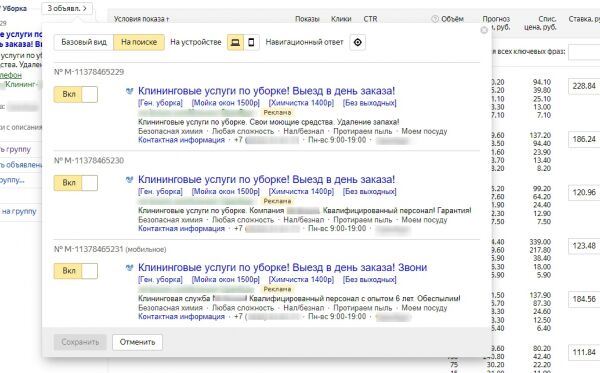Viewport: 600px width, 373px height.
Task: Edit the bid field showing 123.48
Action: [x=584, y=246]
